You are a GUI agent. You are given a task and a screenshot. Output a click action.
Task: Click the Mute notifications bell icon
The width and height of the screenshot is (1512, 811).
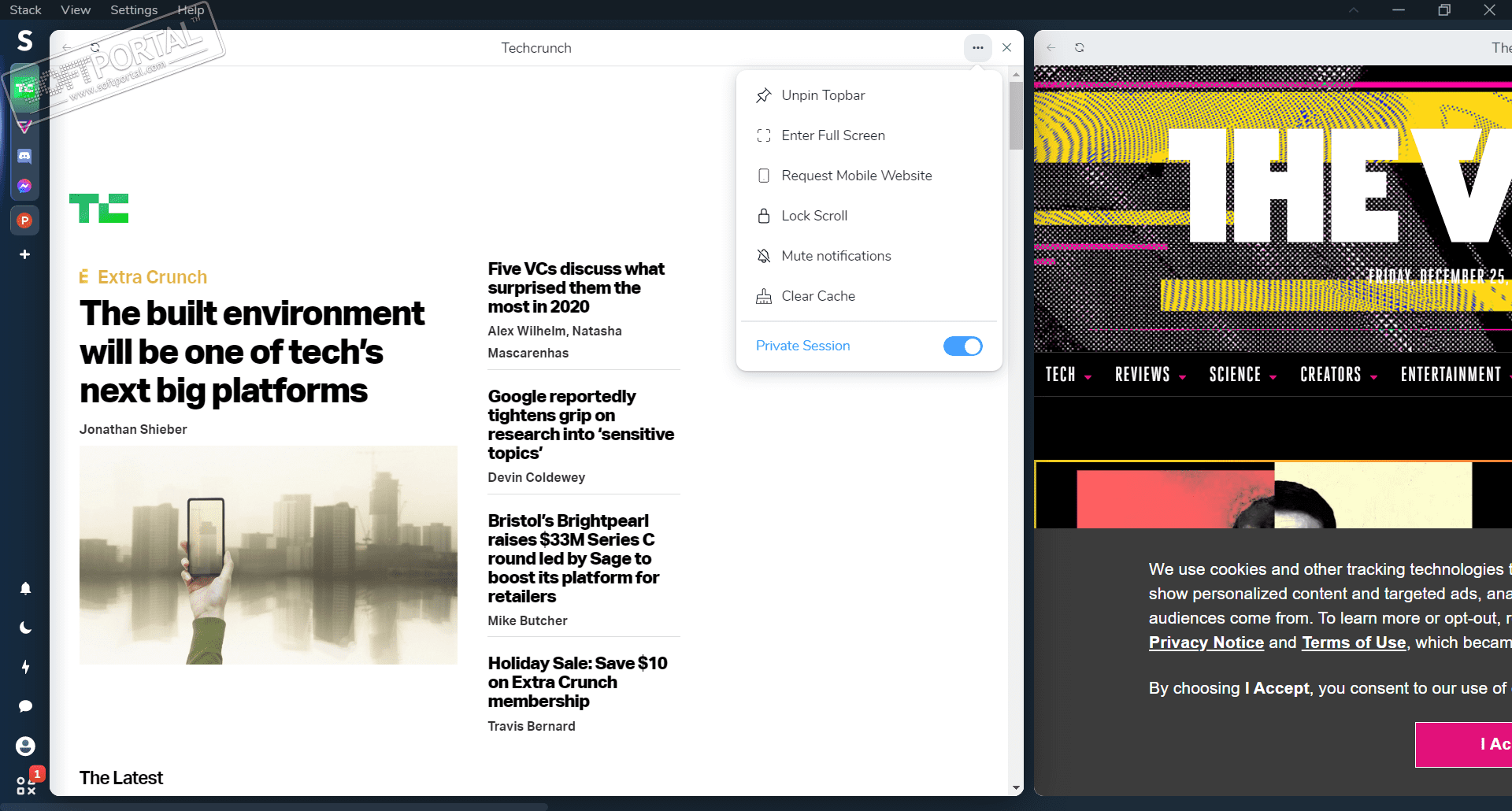click(764, 256)
